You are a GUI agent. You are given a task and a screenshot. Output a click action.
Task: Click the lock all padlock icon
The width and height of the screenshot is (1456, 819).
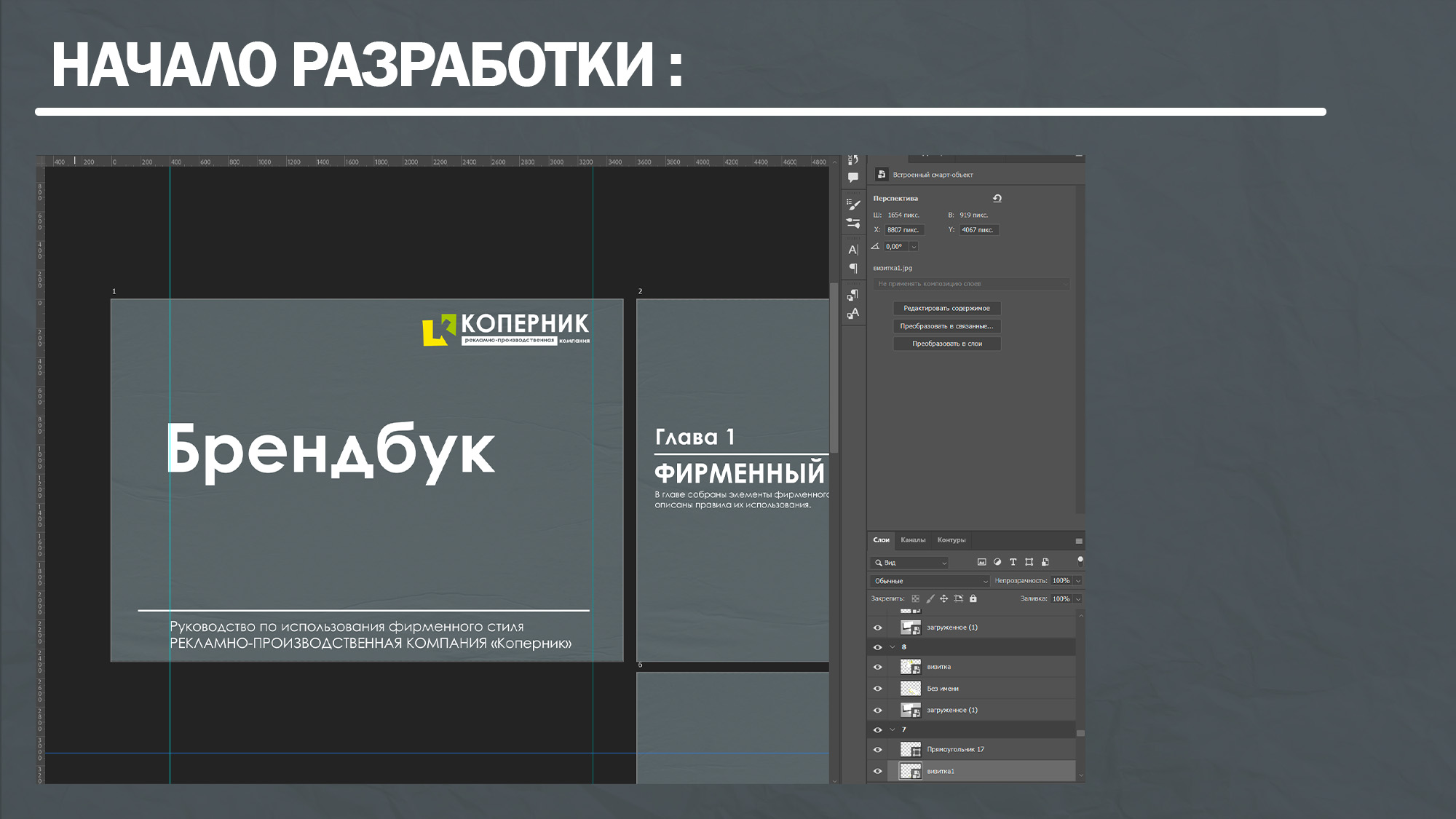[x=973, y=598]
